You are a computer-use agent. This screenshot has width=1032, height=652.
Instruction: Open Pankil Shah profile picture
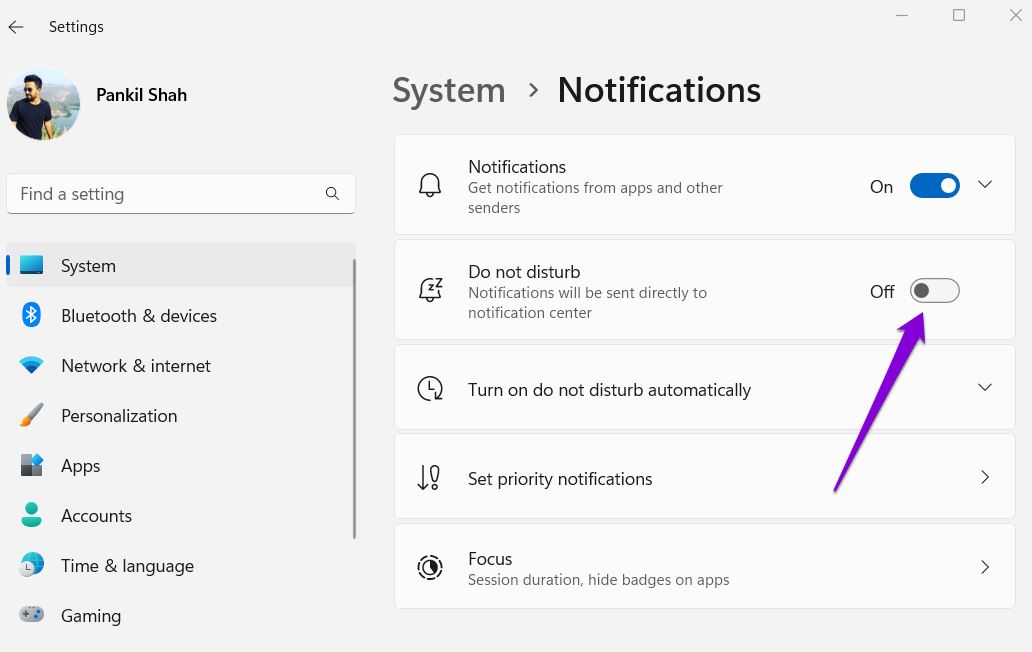[43, 103]
